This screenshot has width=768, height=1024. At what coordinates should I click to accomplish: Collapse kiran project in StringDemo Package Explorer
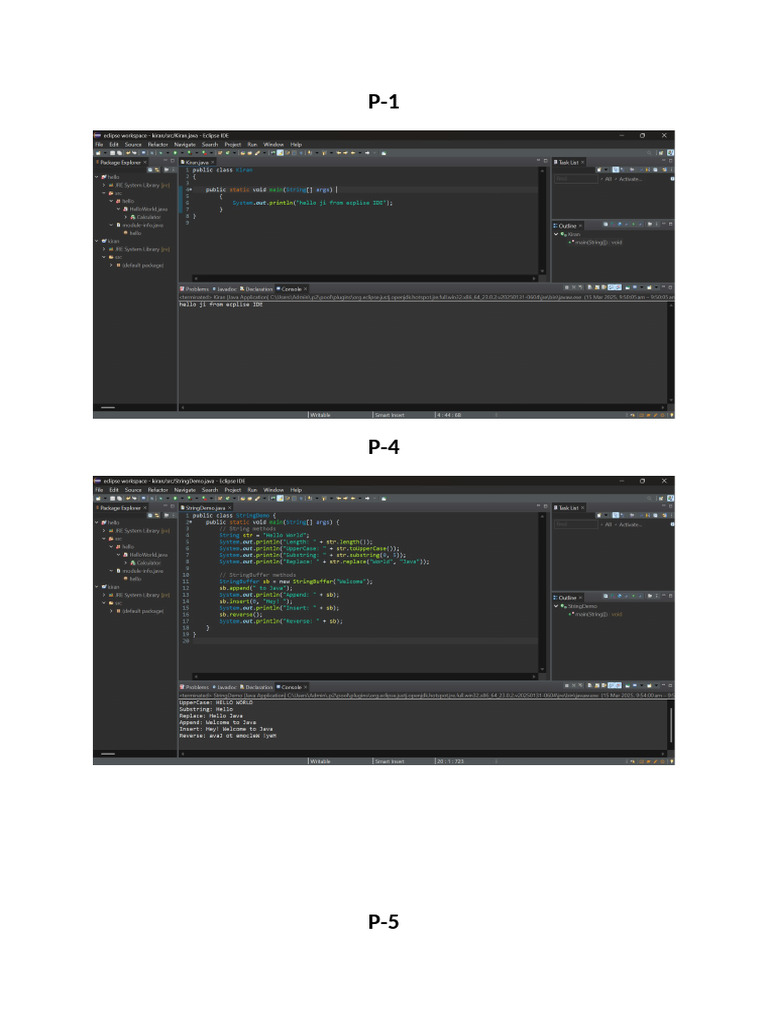97,587
